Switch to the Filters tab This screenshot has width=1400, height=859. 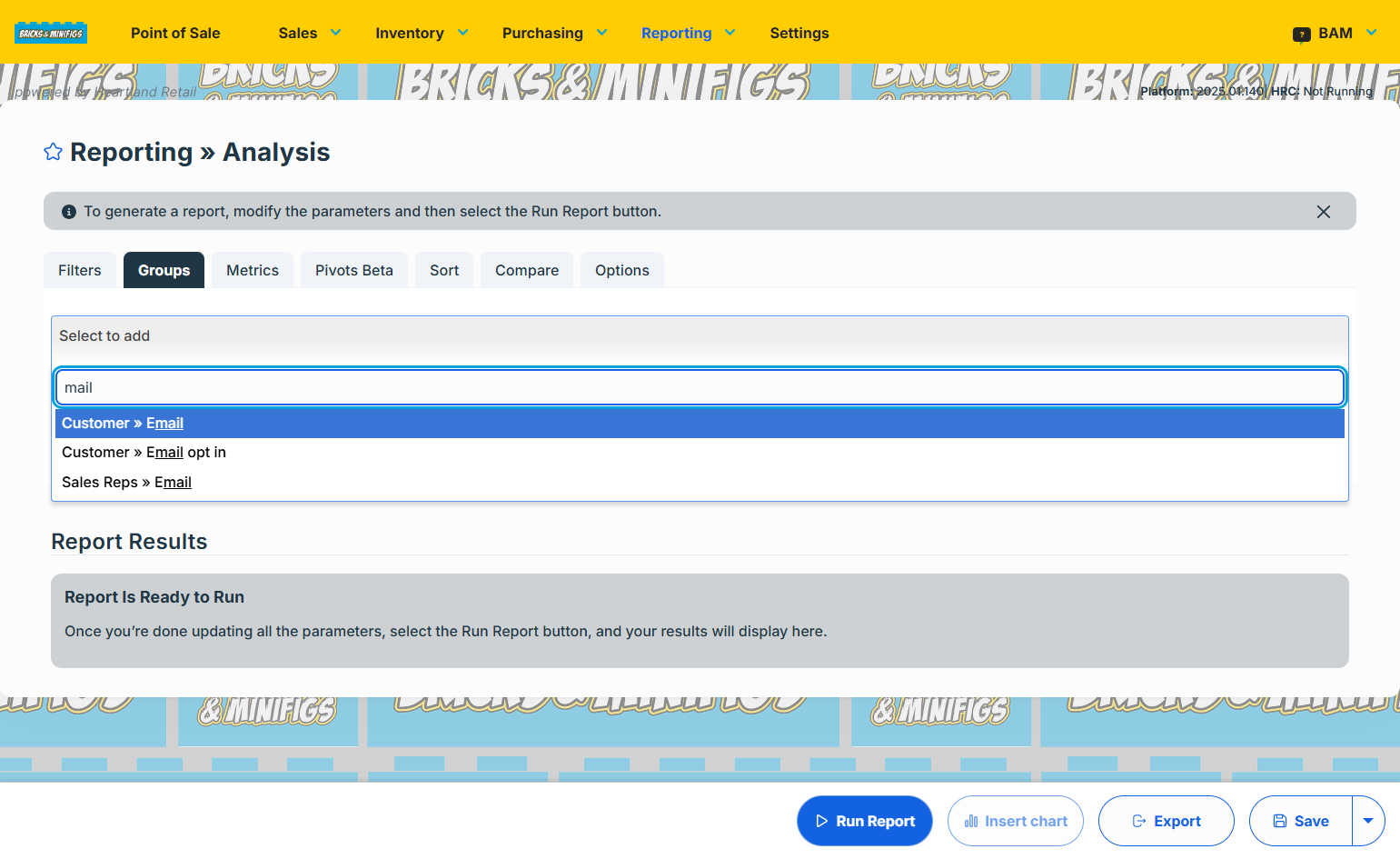(x=80, y=270)
